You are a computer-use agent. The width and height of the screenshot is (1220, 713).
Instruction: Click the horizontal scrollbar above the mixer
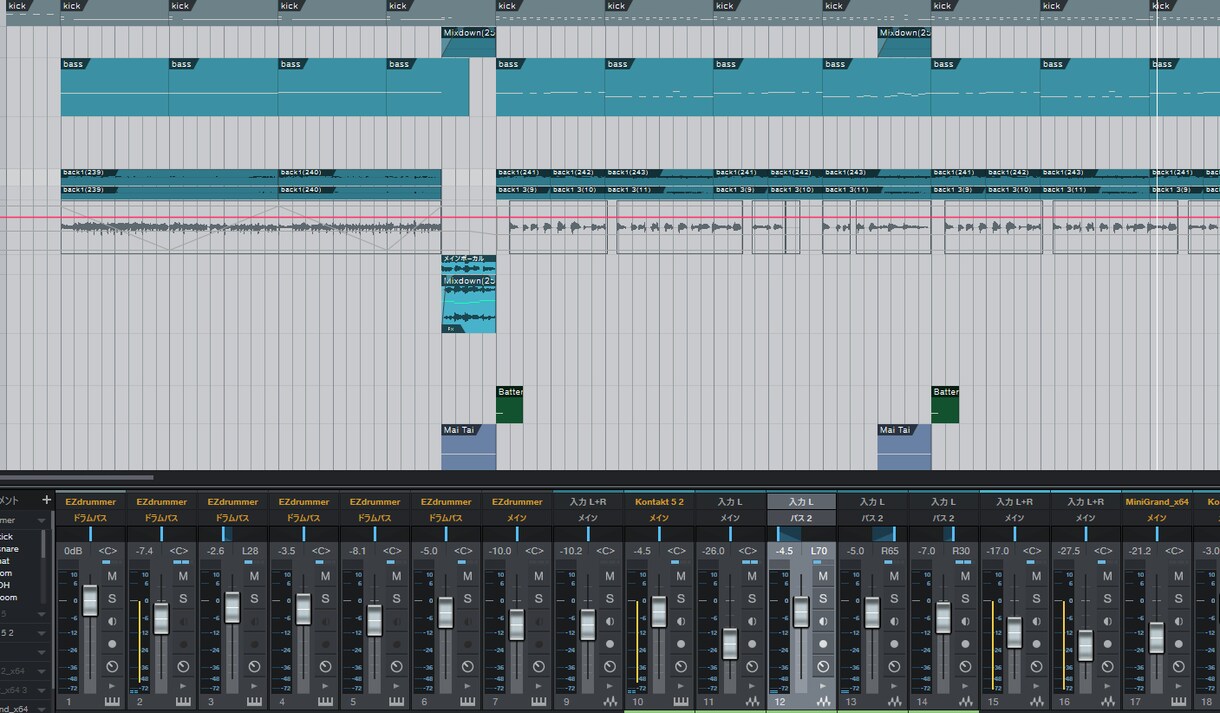[77, 478]
